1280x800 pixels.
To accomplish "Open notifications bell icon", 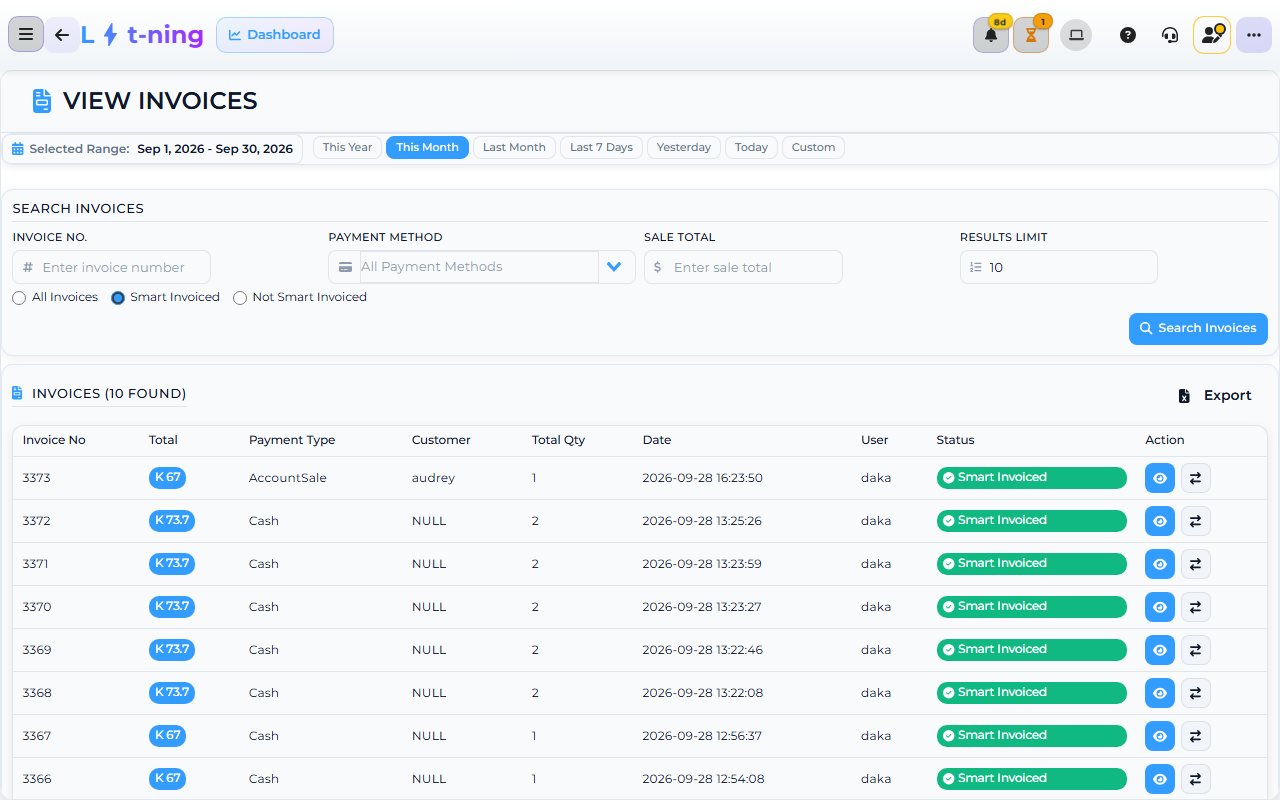I will pyautogui.click(x=991, y=35).
